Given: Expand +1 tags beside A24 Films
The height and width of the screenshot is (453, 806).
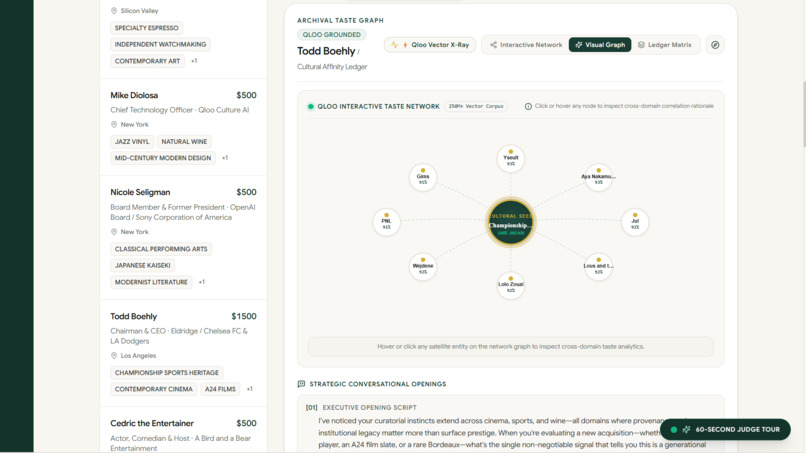Looking at the screenshot, I should pyautogui.click(x=250, y=389).
